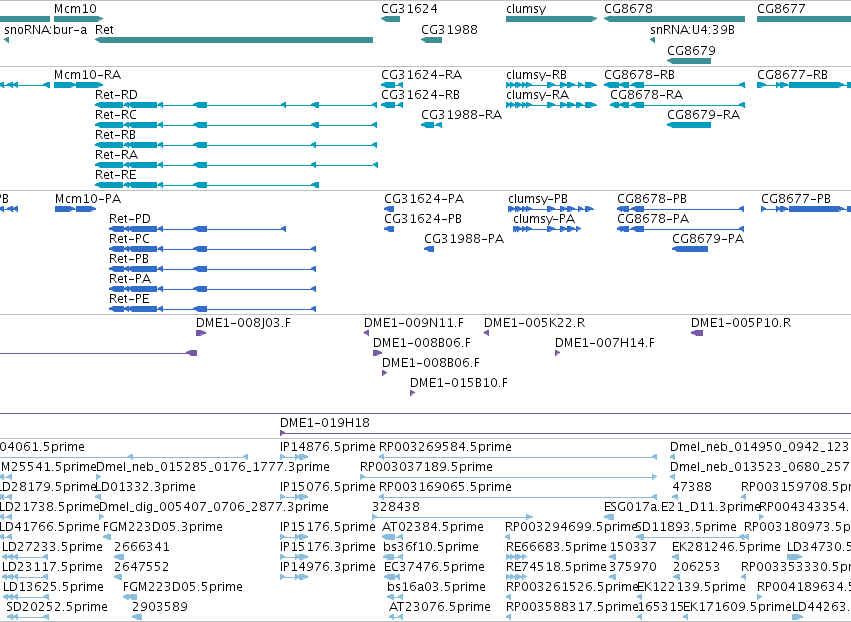Select the Ret-RB transcript label
This screenshot has height=622, width=851.
point(115,135)
